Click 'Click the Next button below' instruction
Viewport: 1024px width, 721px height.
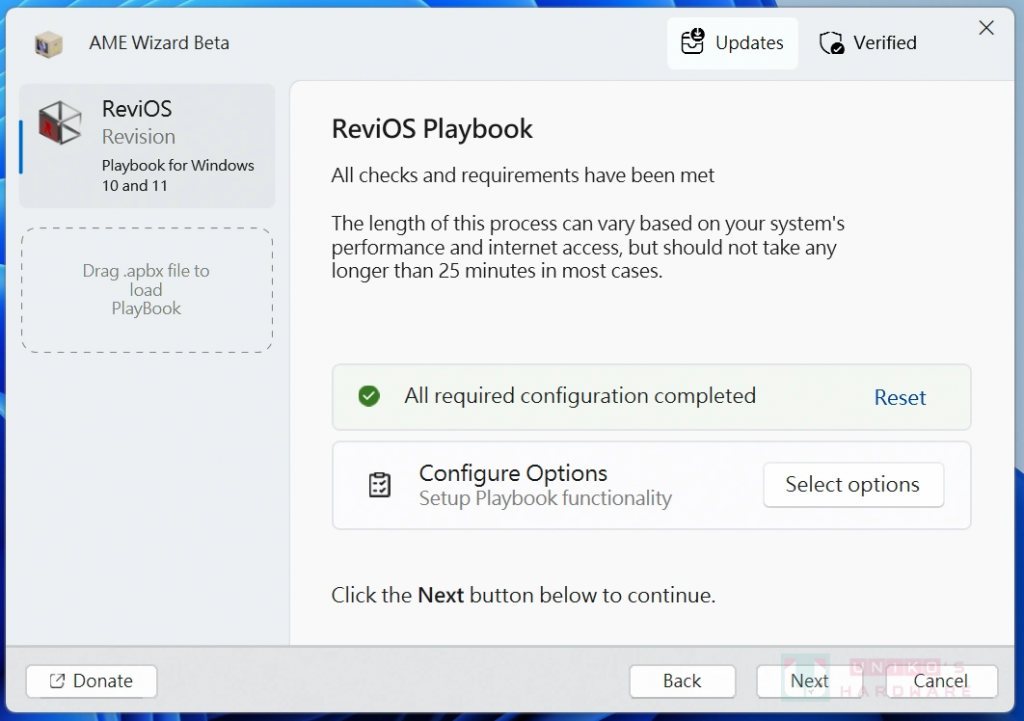pyautogui.click(x=523, y=595)
